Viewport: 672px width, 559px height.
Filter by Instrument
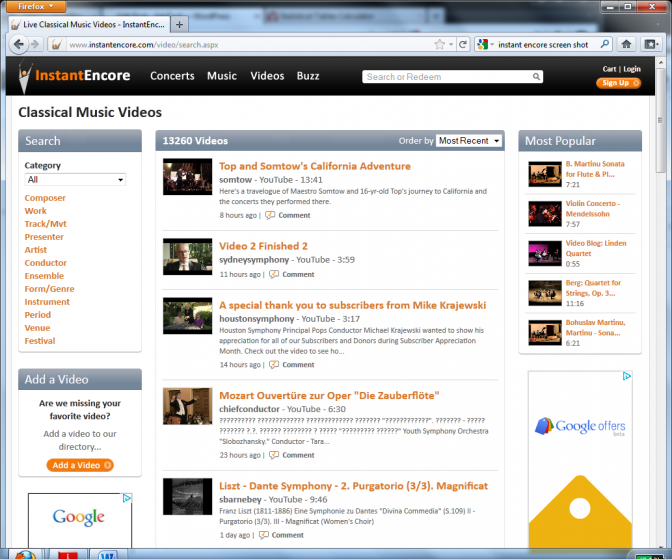pos(47,302)
